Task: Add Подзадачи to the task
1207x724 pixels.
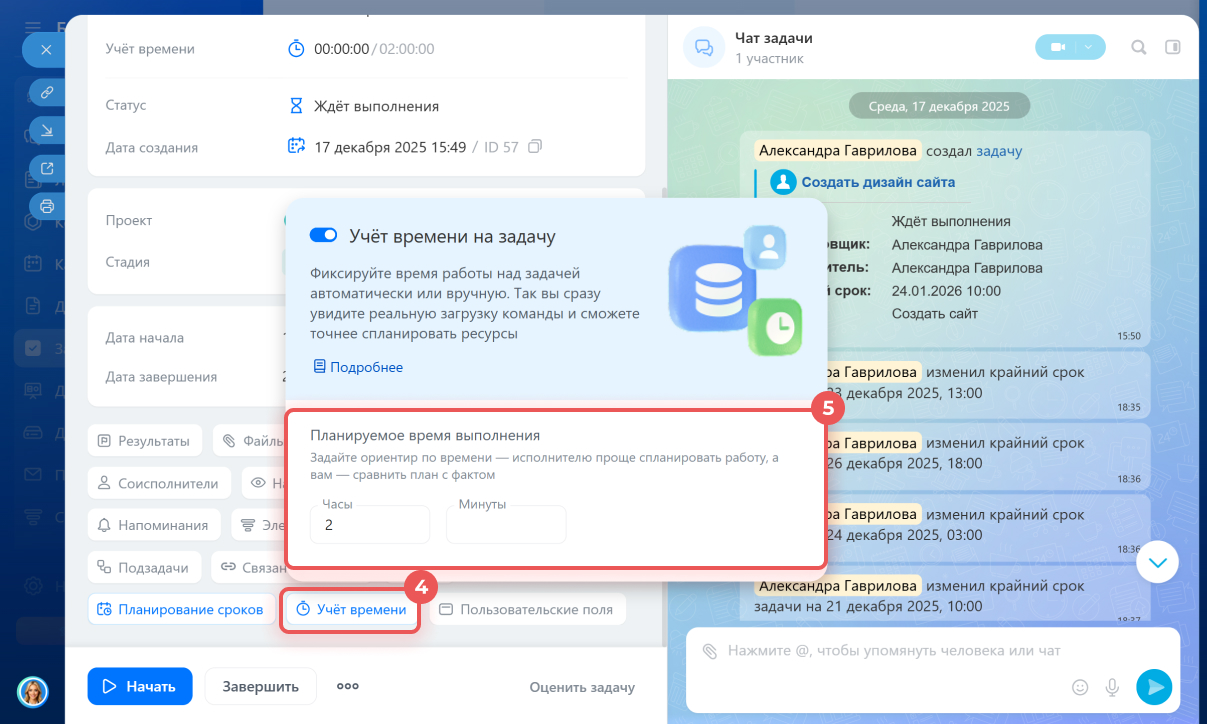Action: coord(144,567)
